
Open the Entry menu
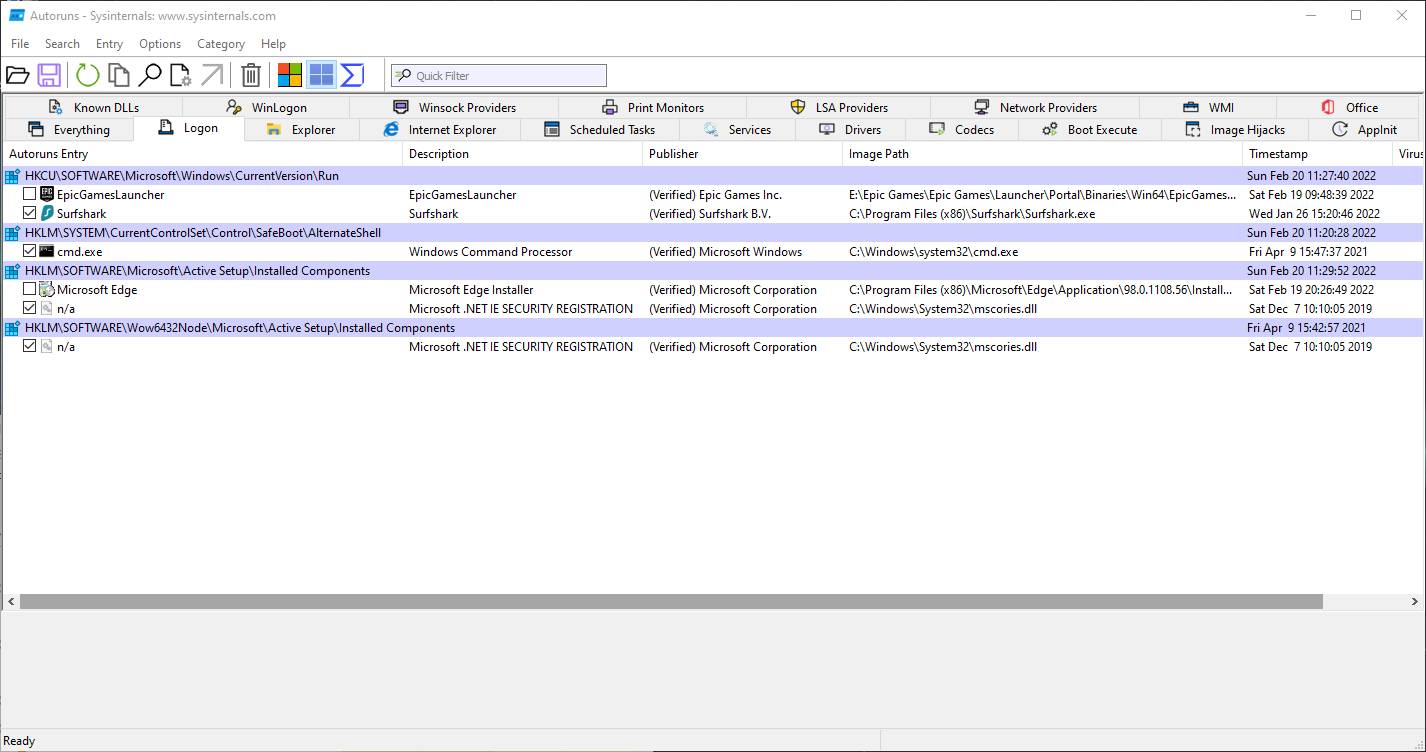pos(110,44)
